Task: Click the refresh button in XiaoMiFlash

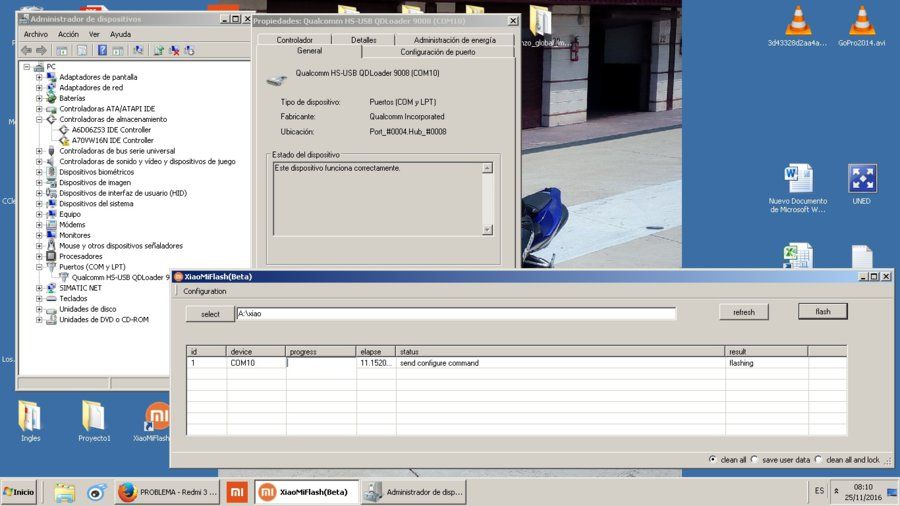Action: pos(744,312)
